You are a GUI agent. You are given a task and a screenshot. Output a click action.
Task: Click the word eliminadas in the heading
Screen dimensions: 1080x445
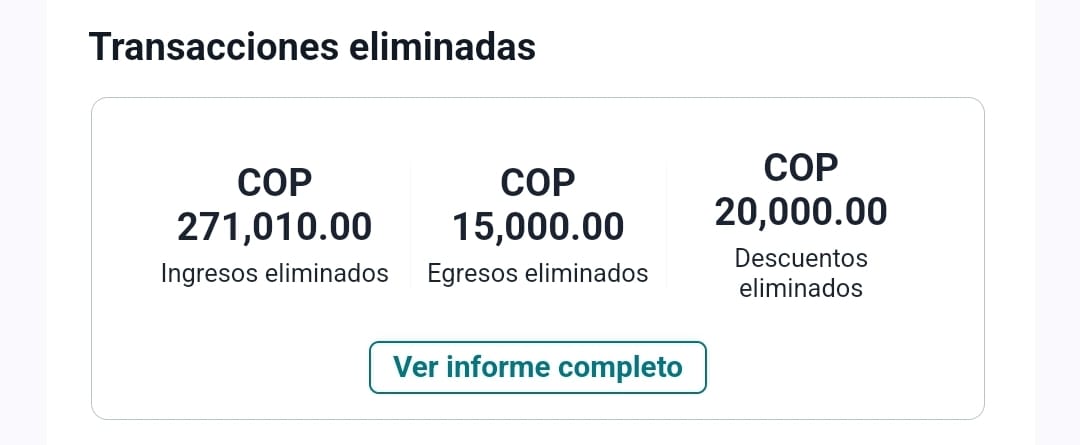[443, 47]
